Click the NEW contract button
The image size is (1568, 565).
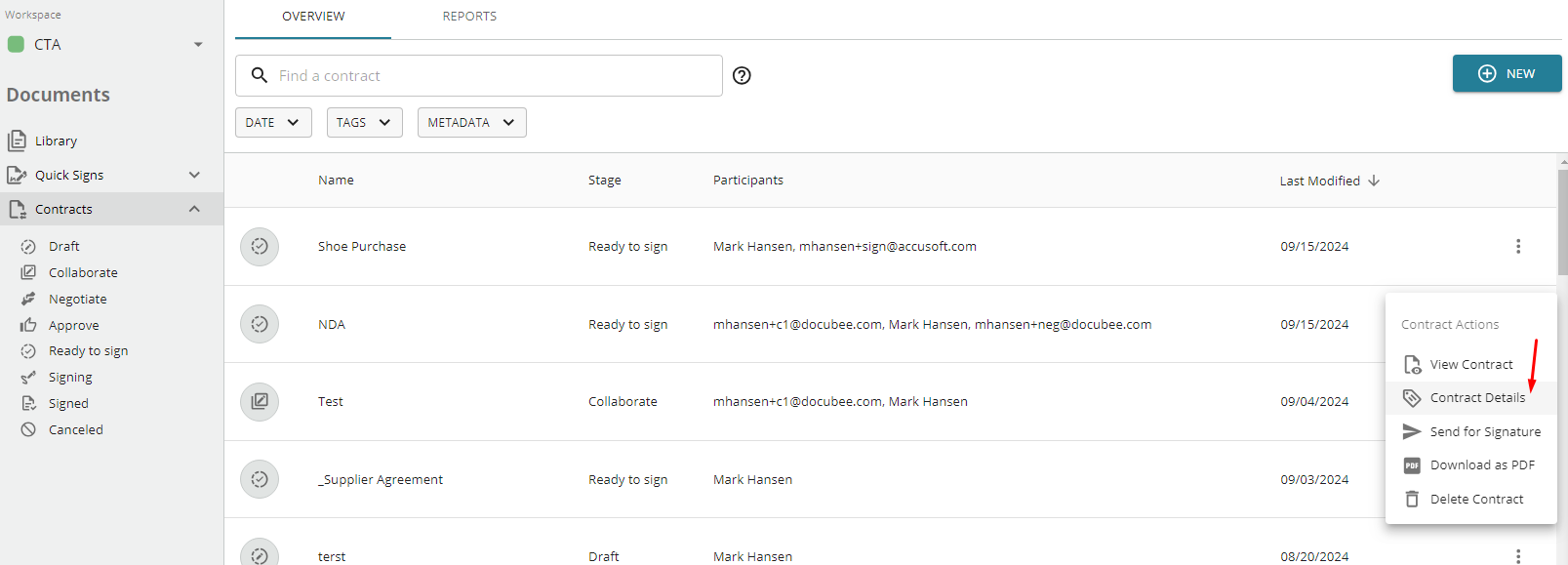[x=1507, y=73]
